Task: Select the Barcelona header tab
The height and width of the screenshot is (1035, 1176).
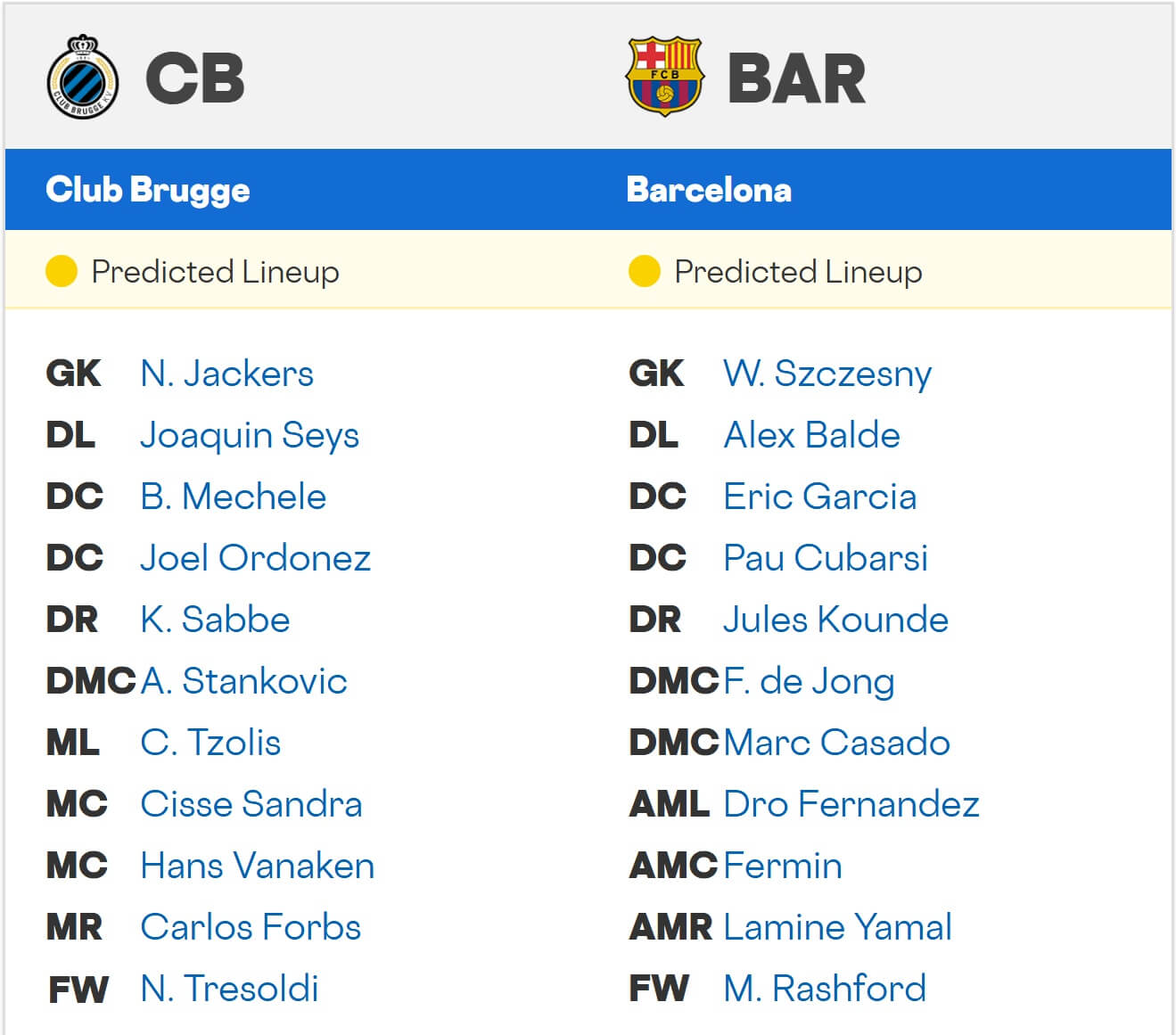Action: tap(708, 190)
